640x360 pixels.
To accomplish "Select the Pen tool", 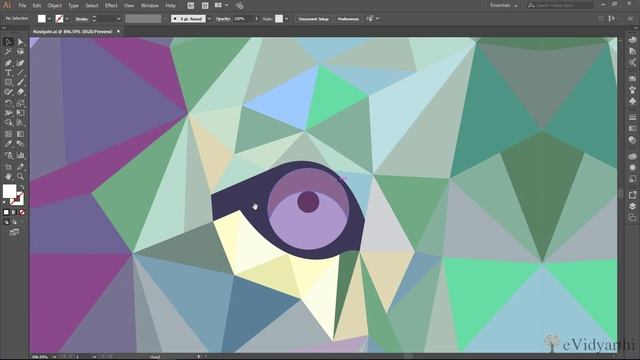I will [8, 63].
